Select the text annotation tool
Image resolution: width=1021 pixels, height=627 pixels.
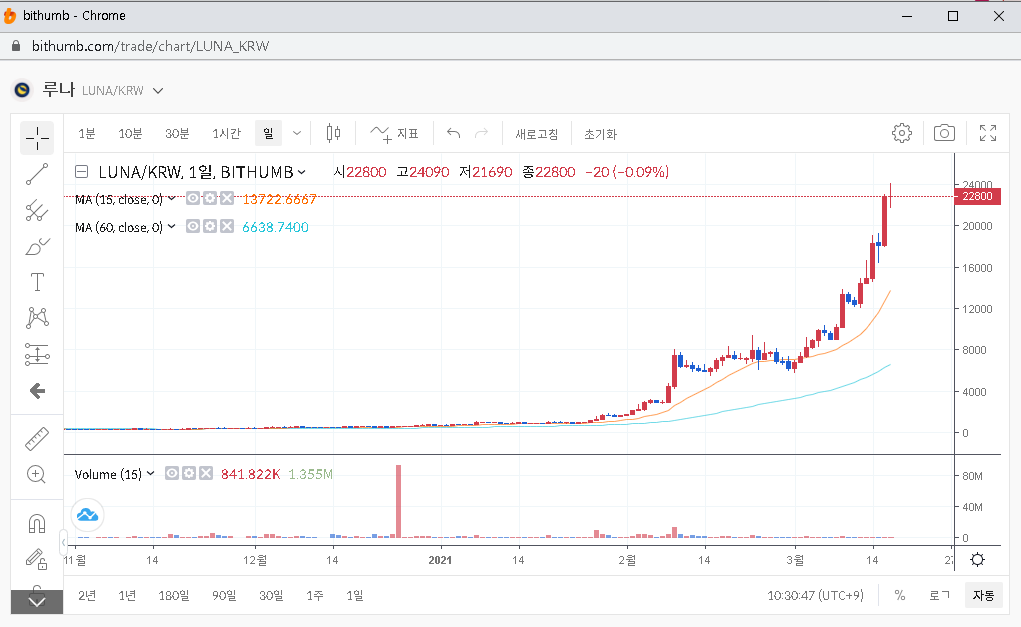[x=37, y=282]
